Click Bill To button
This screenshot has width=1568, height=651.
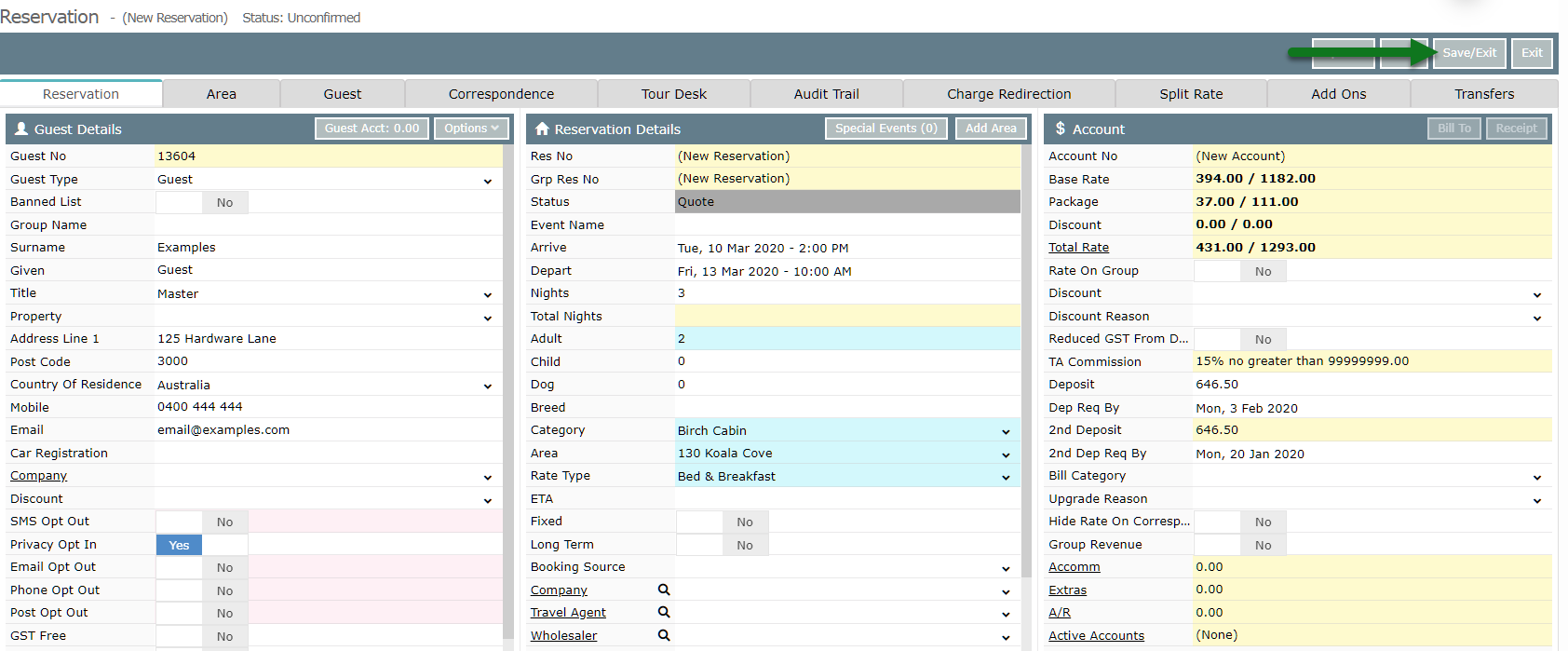1453,129
